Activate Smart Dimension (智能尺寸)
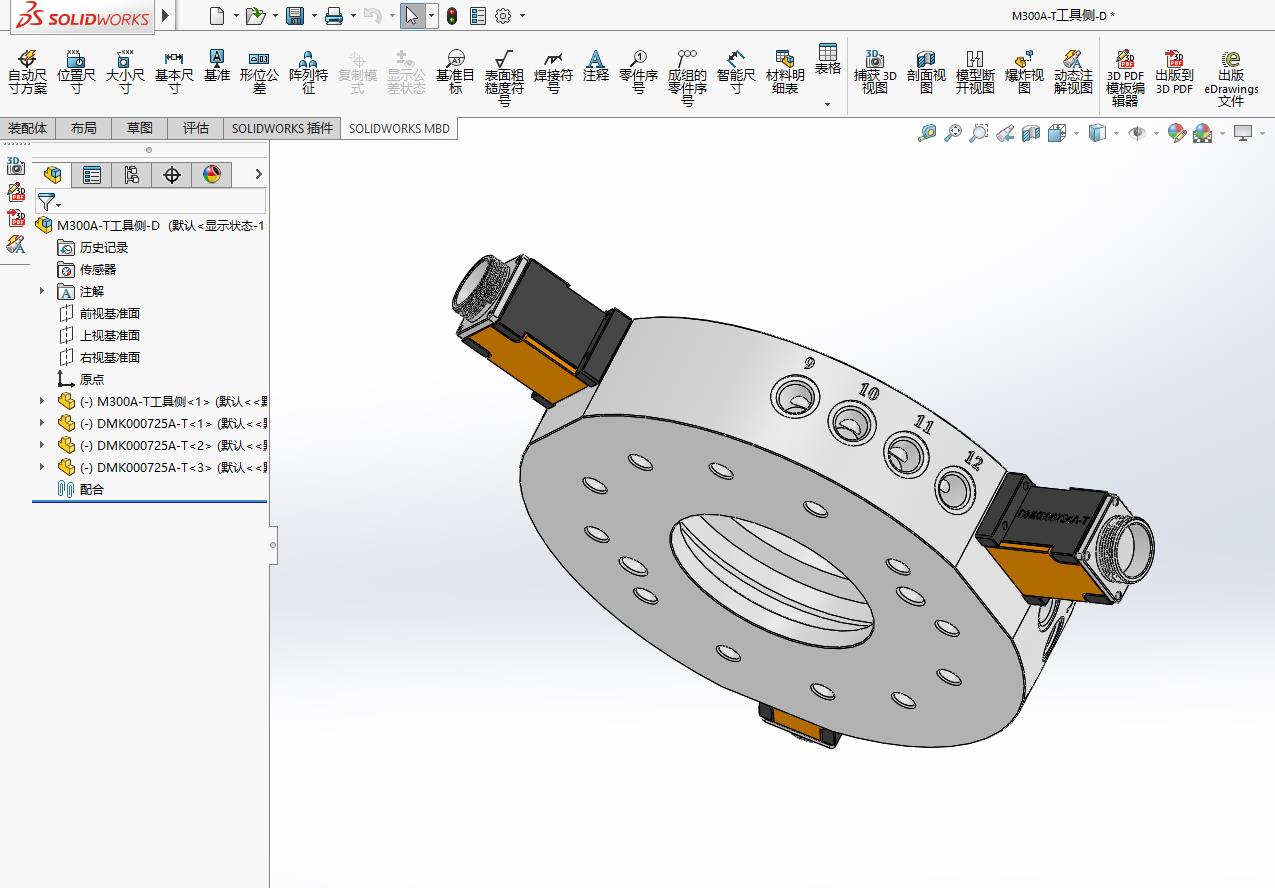The image size is (1275, 888). click(x=736, y=73)
